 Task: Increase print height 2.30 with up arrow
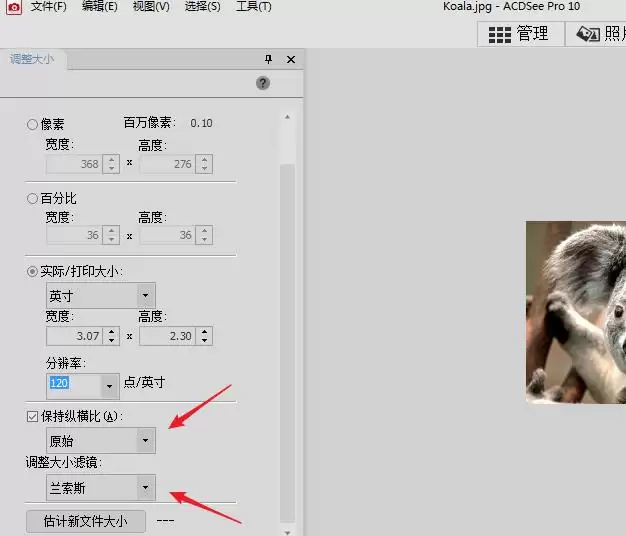click(x=204, y=331)
